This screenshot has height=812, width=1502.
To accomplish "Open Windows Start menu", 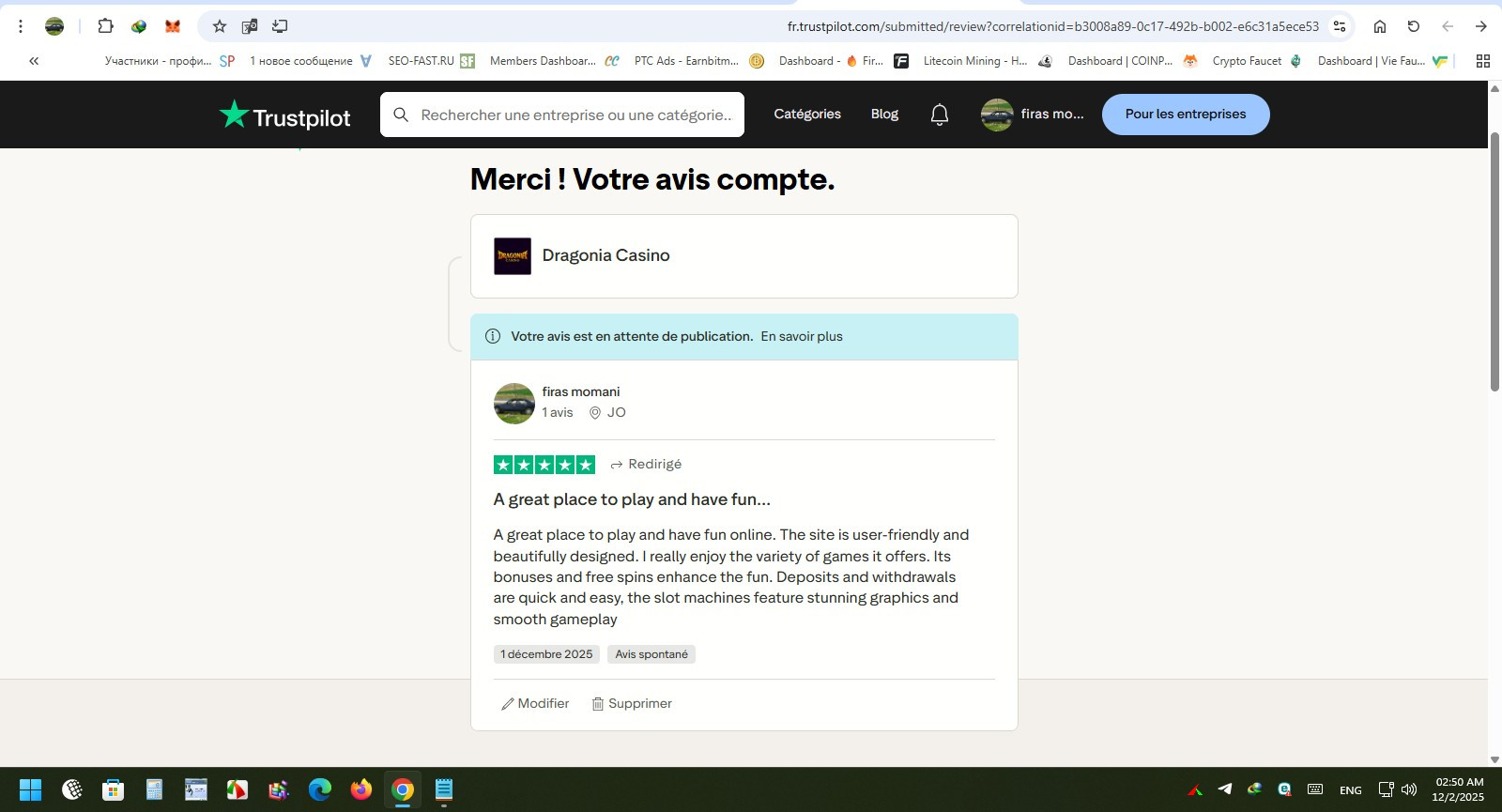I will tap(30, 789).
